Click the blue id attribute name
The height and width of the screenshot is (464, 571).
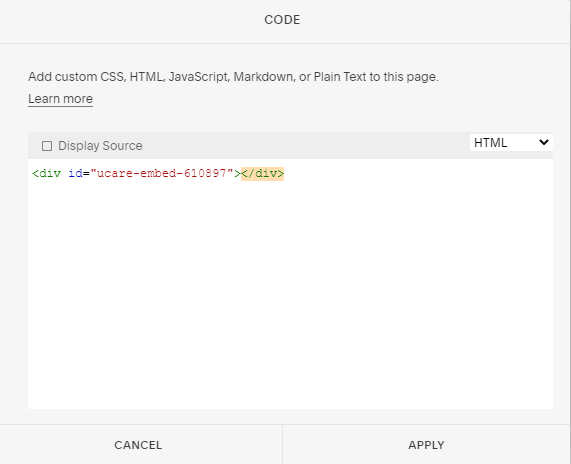pos(75,173)
